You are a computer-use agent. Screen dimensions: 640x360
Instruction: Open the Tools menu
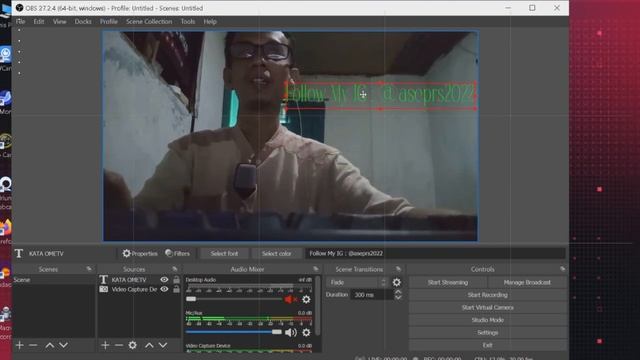(x=188, y=21)
